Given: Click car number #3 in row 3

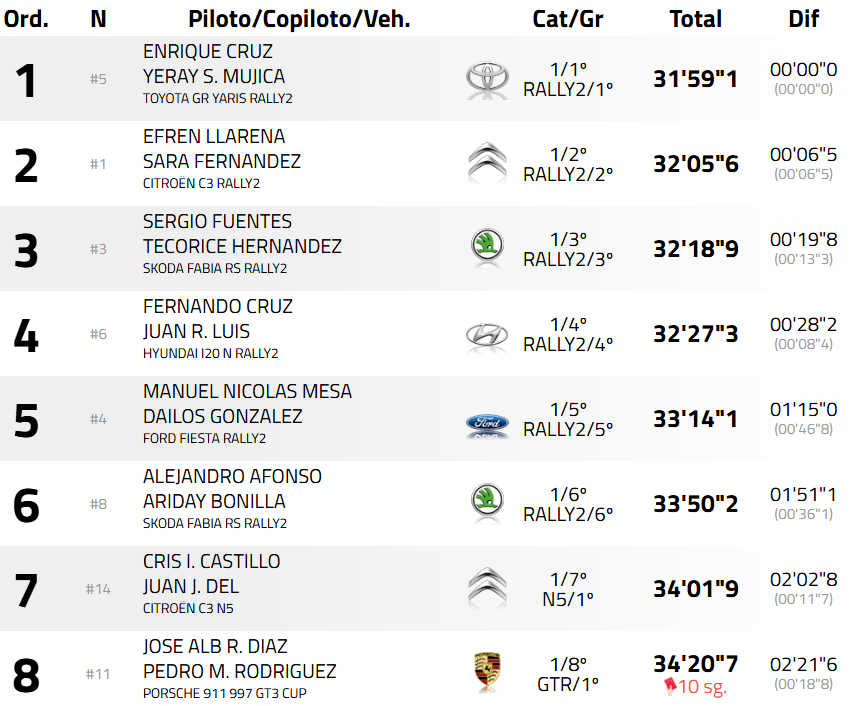Looking at the screenshot, I should click(98, 249).
